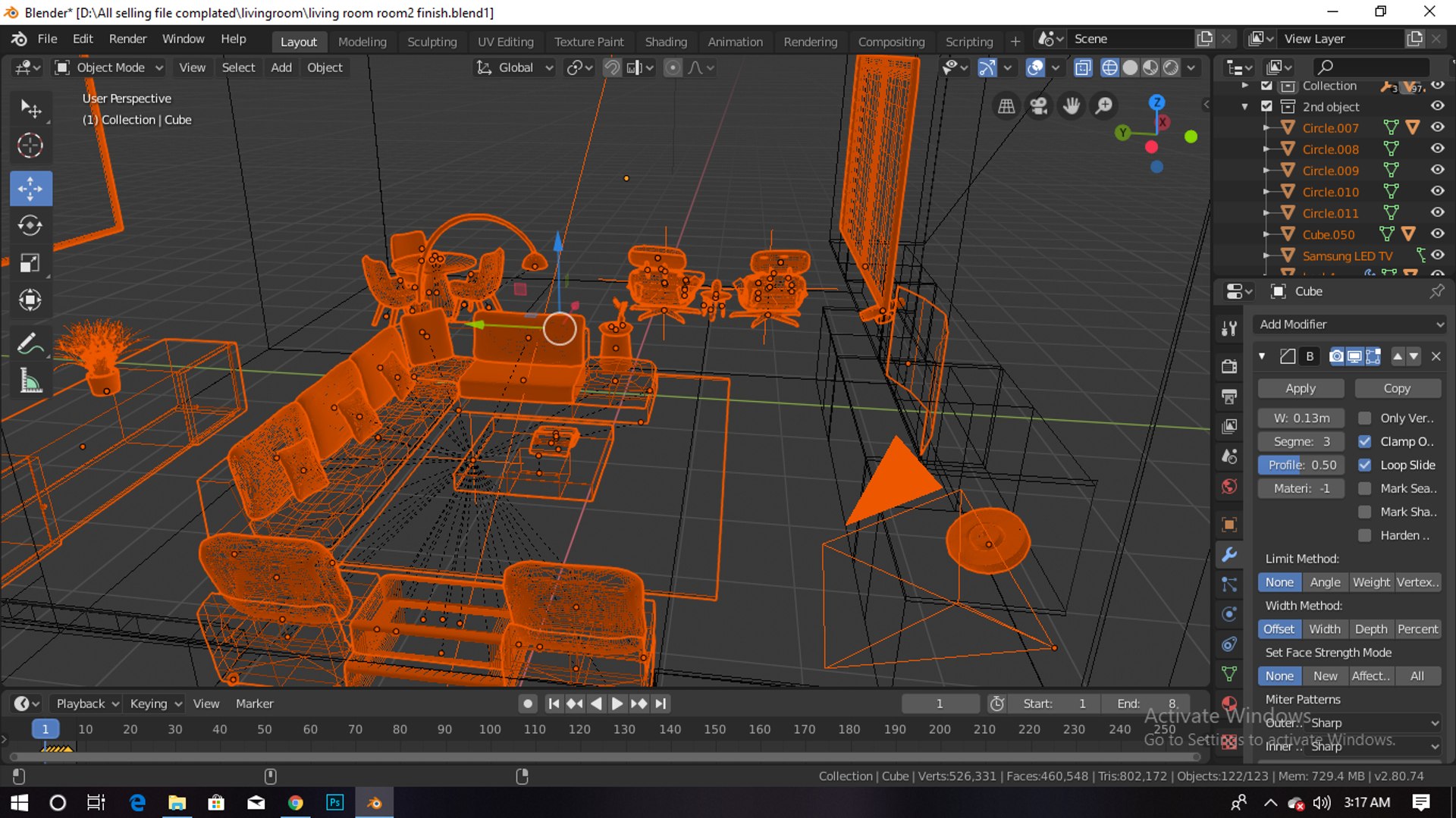Image resolution: width=1456 pixels, height=818 pixels.
Task: Select the Scale tool in the toolbar
Action: [30, 263]
